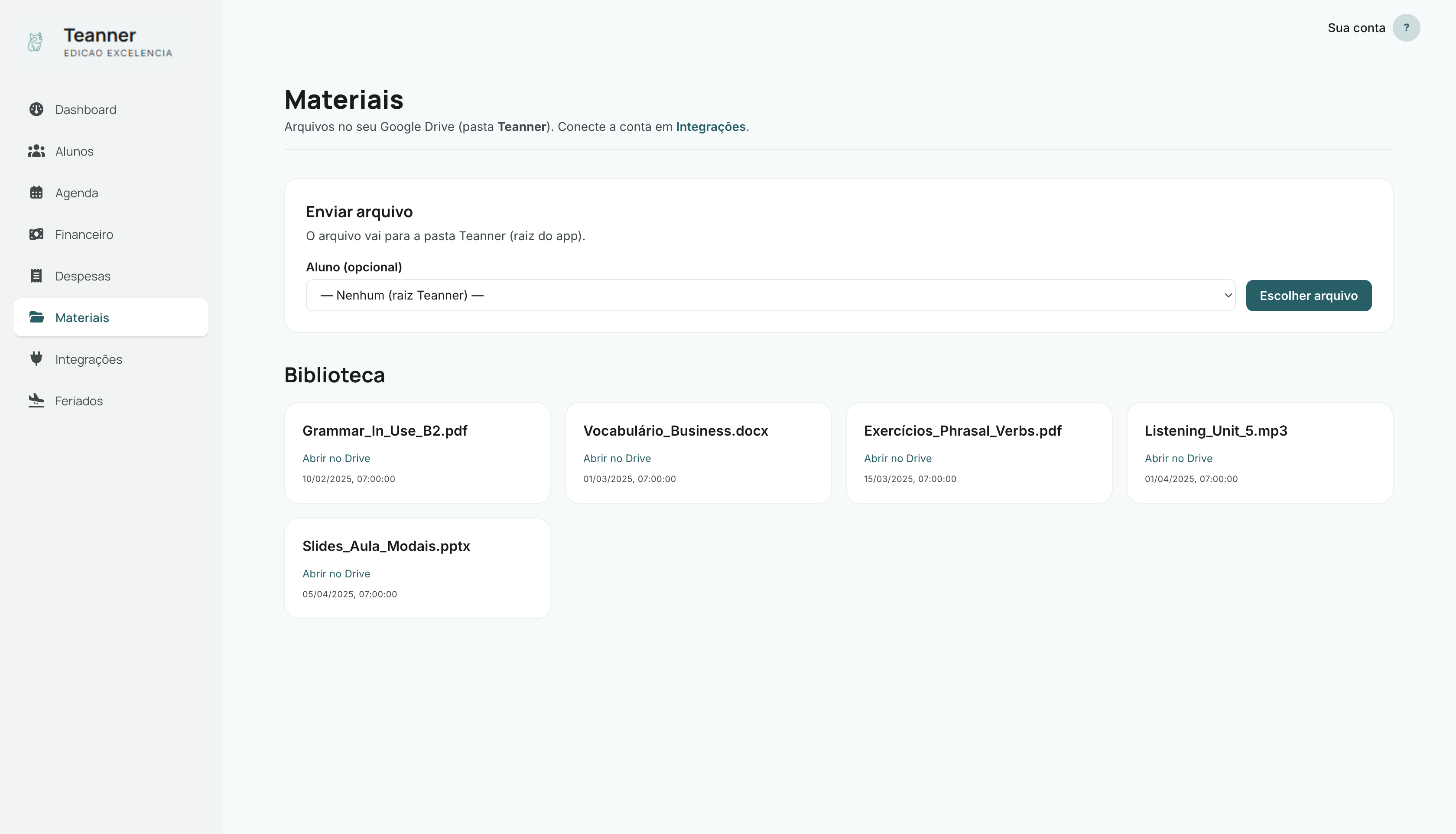Open the Aluno (opcional) dropdown
The width and height of the screenshot is (1456, 834).
click(770, 296)
